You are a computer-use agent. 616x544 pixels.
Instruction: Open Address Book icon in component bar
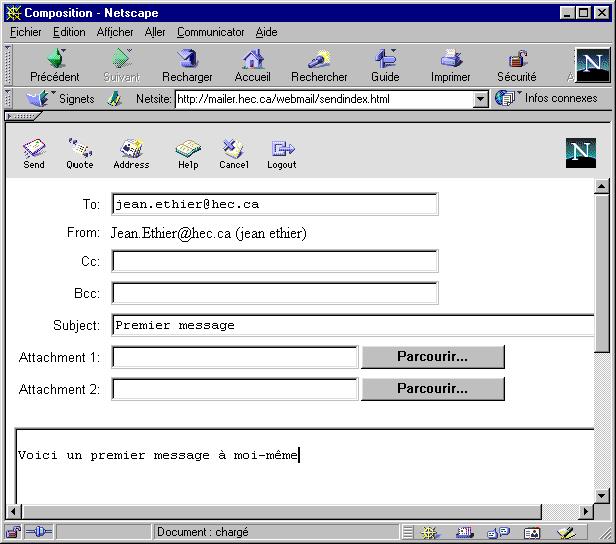(x=532, y=533)
